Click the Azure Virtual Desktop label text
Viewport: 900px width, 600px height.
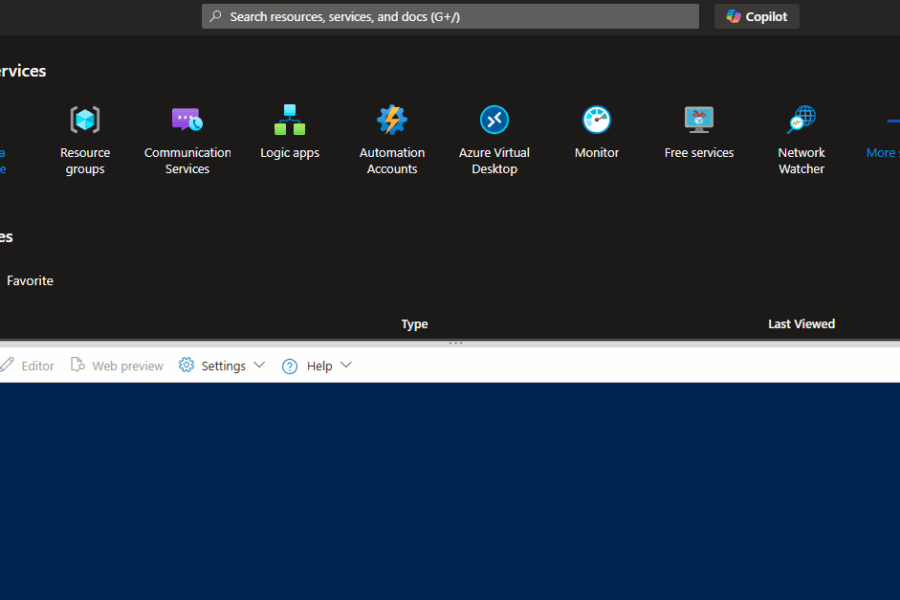tap(494, 161)
